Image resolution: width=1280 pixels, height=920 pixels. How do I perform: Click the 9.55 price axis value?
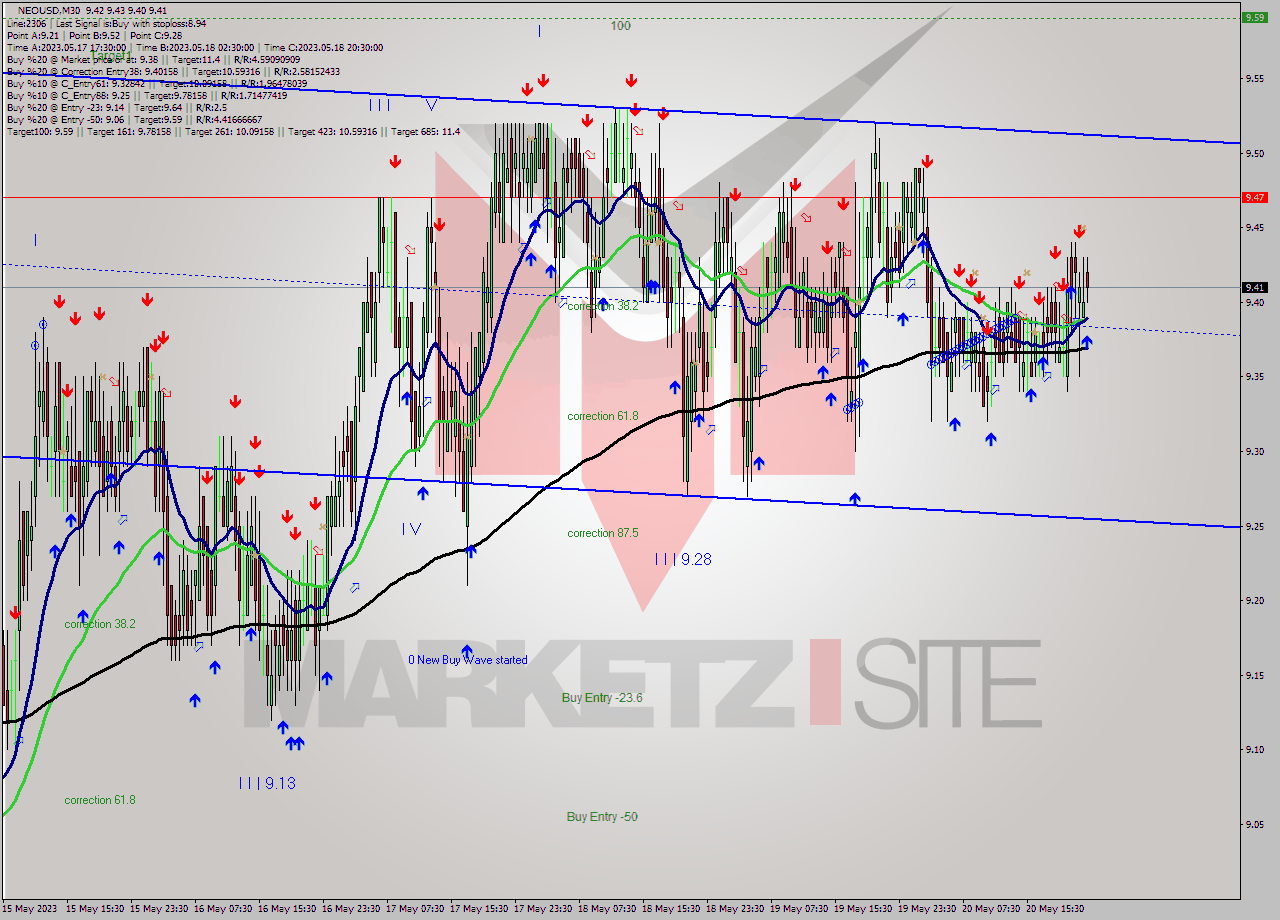pyautogui.click(x=1254, y=79)
